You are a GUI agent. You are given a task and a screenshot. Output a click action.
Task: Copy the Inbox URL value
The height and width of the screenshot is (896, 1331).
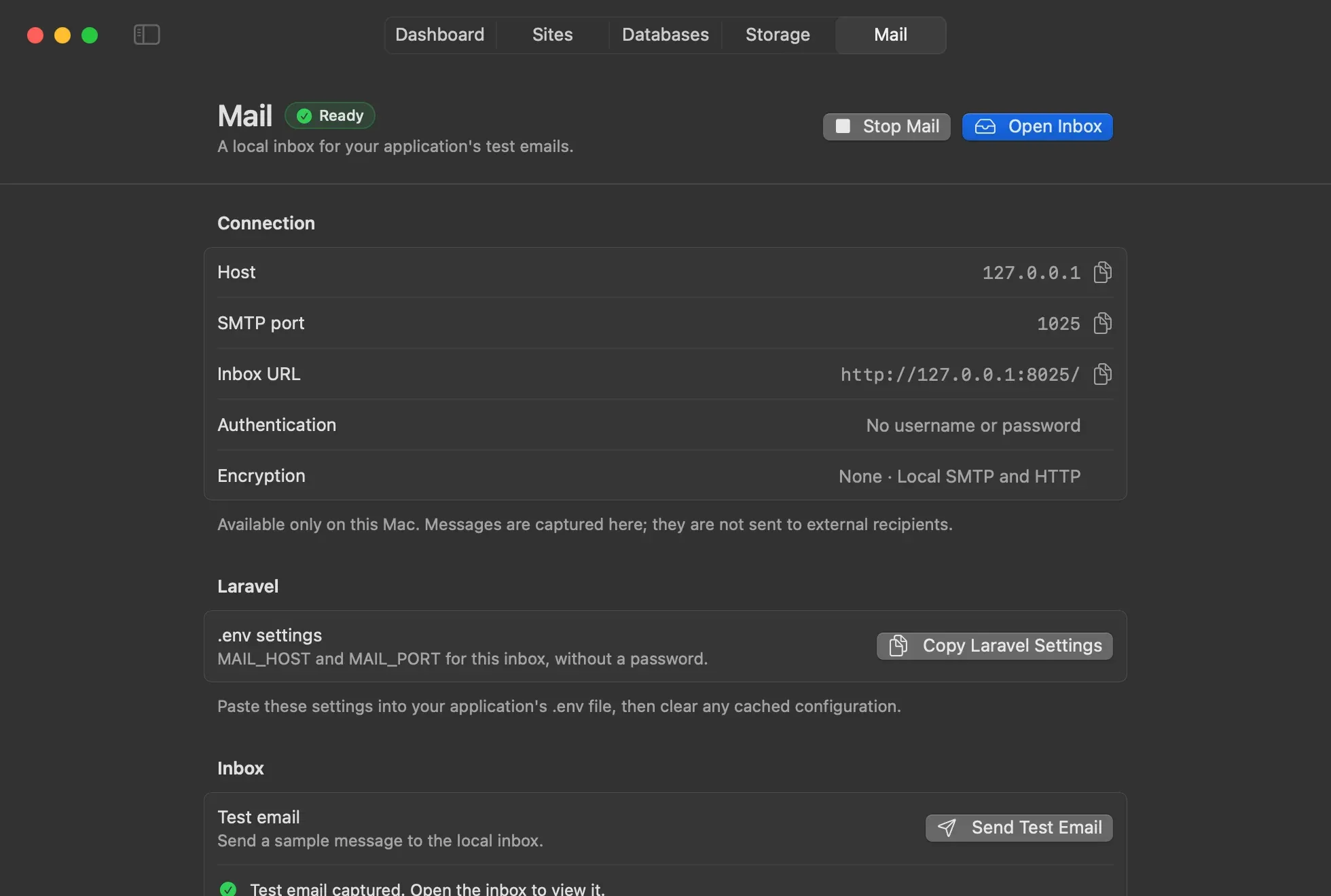(1102, 374)
